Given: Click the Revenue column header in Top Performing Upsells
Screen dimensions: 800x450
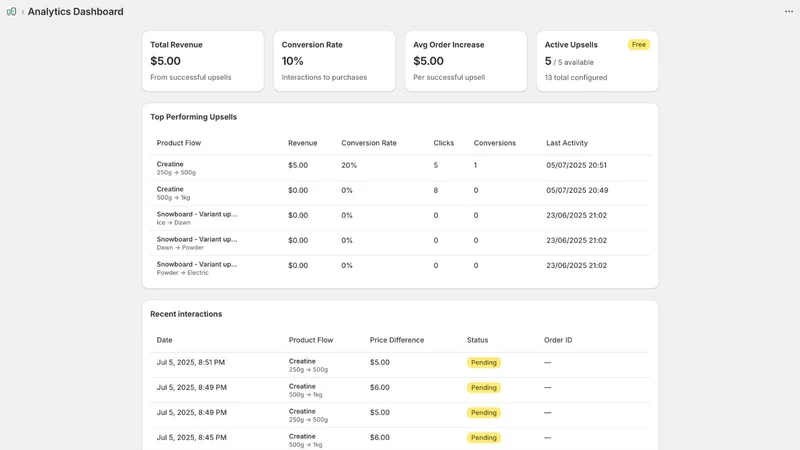Looking at the screenshot, I should [x=303, y=143].
